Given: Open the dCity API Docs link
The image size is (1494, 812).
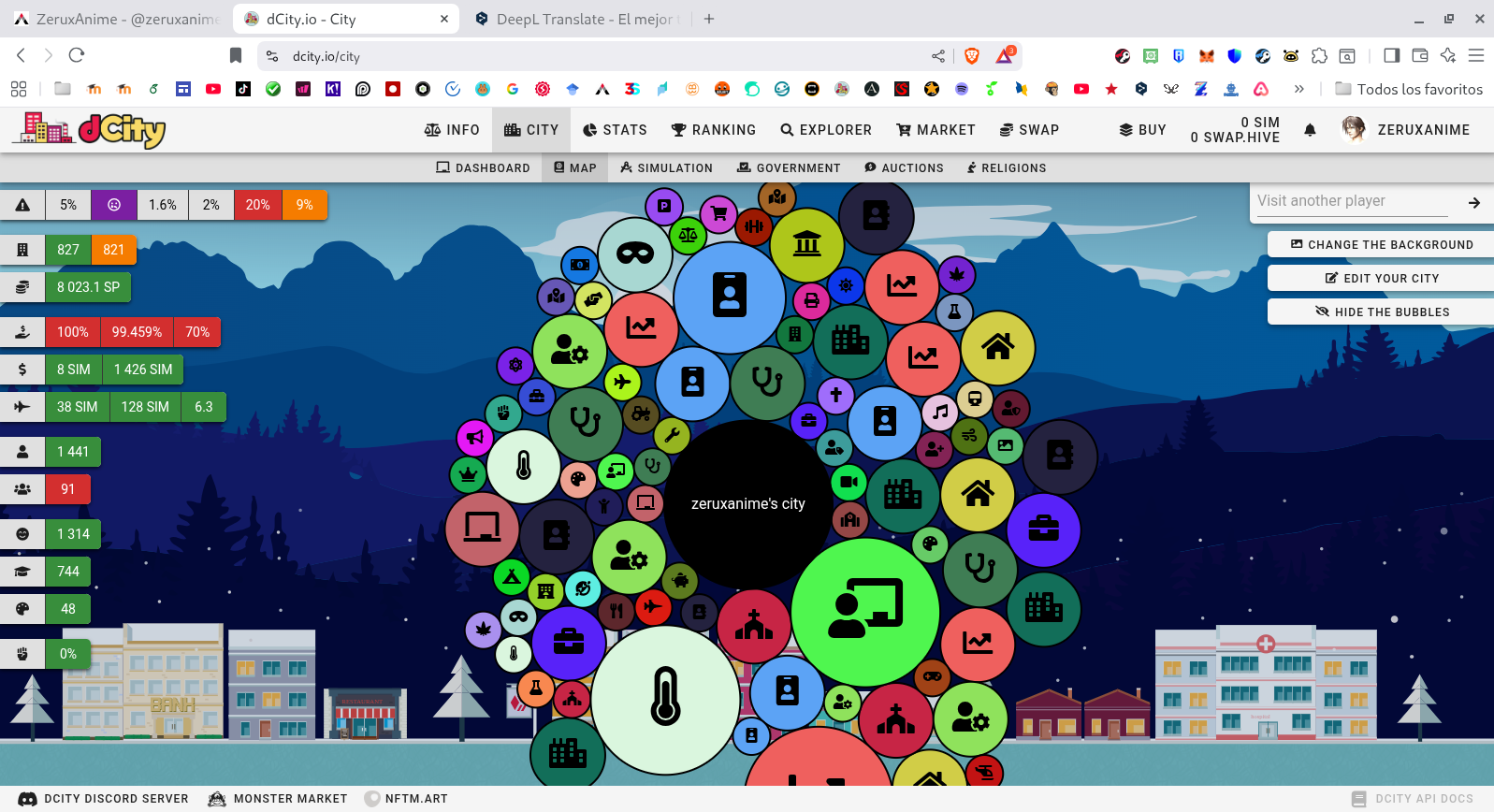Looking at the screenshot, I should (1413, 799).
